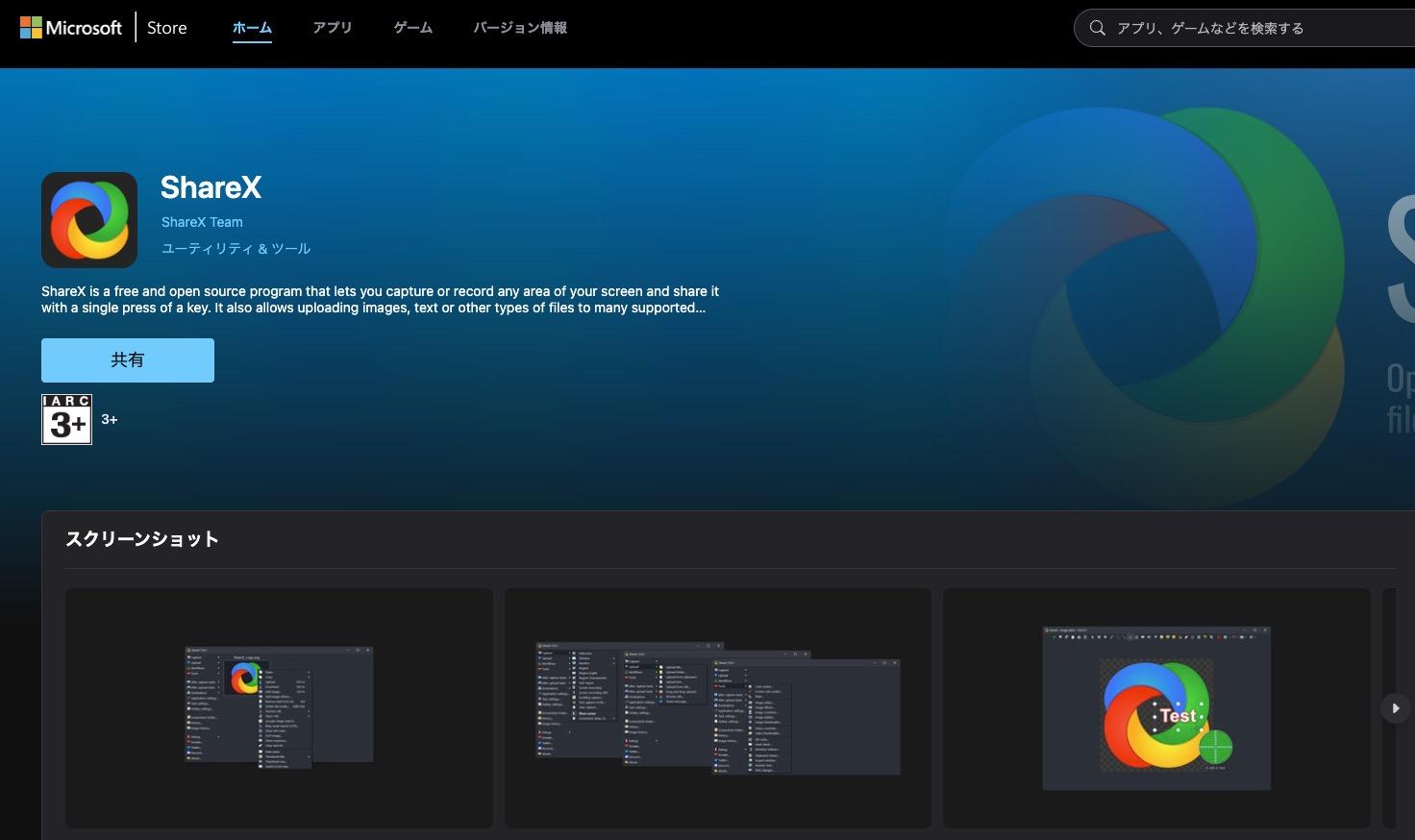Click the IARC 3+ rating badge
The height and width of the screenshot is (840, 1415).
click(67, 420)
